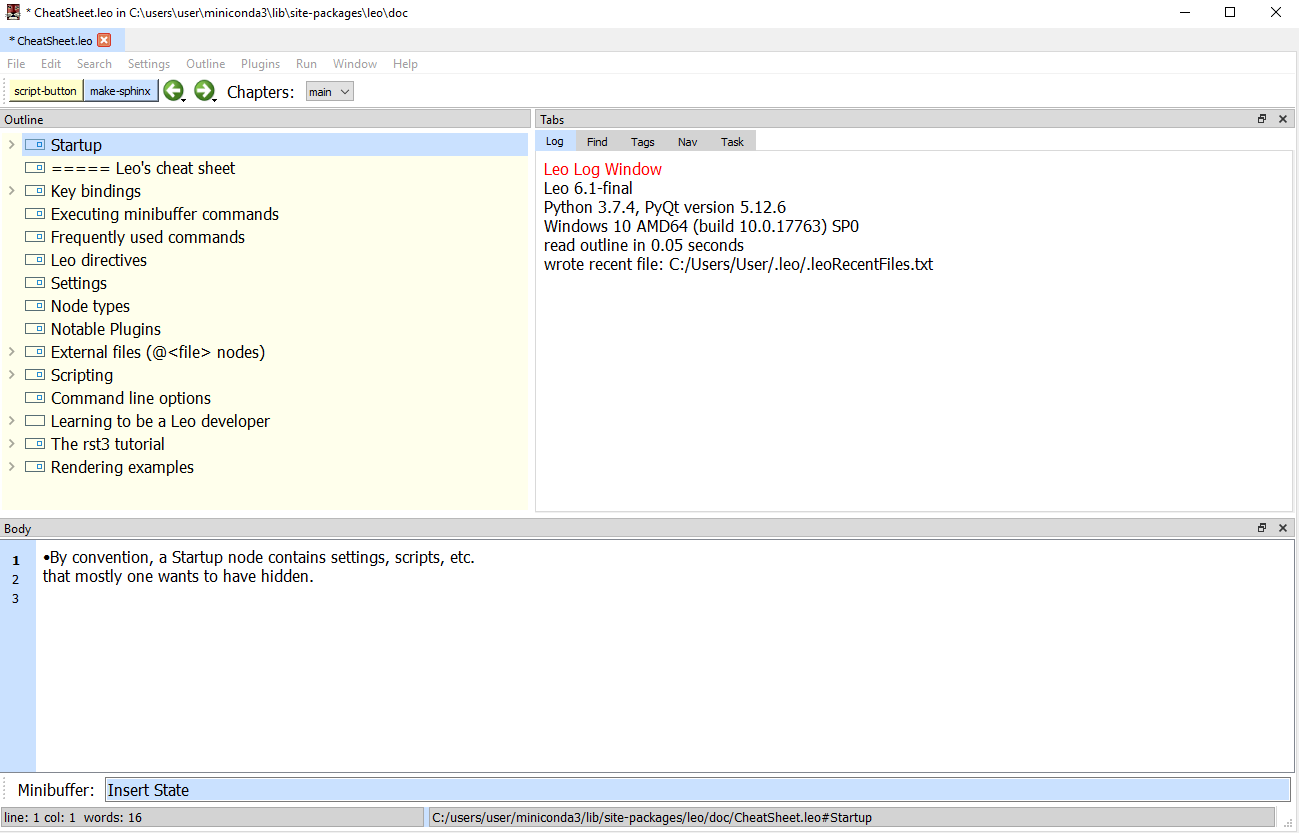The width and height of the screenshot is (1299, 833).
Task: Open the Plugins menu
Action: point(261,64)
